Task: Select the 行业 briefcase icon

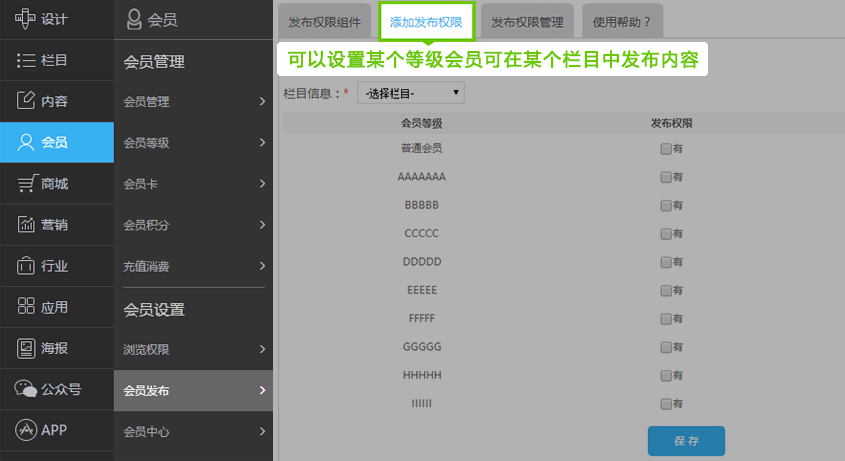Action: pyautogui.click(x=26, y=266)
